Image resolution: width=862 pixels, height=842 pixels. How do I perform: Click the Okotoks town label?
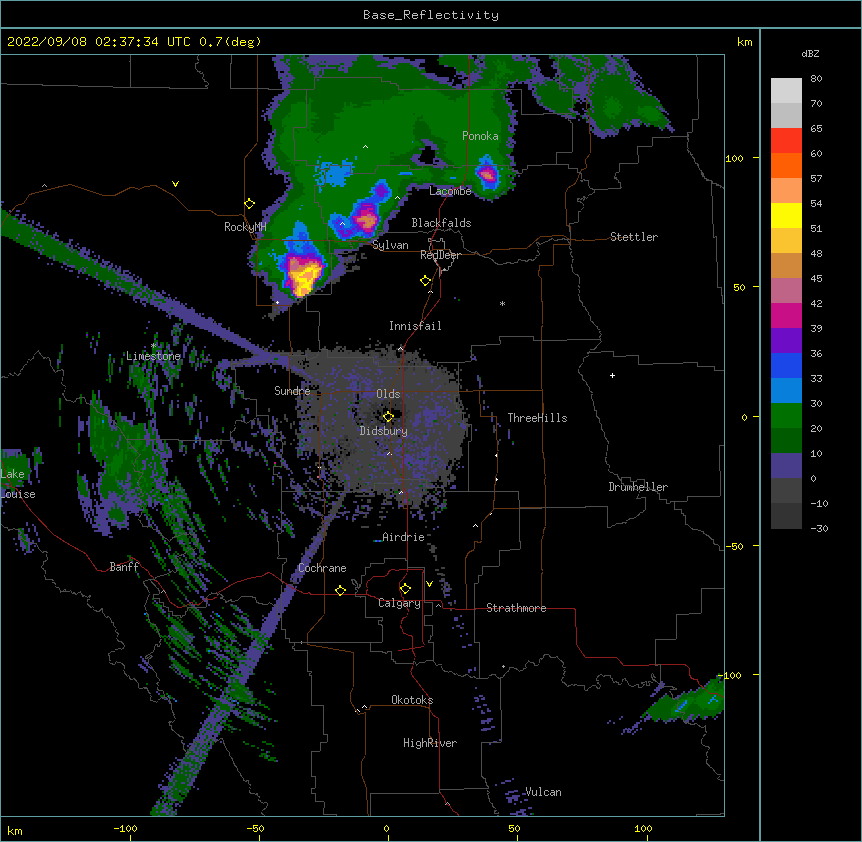pyautogui.click(x=412, y=700)
